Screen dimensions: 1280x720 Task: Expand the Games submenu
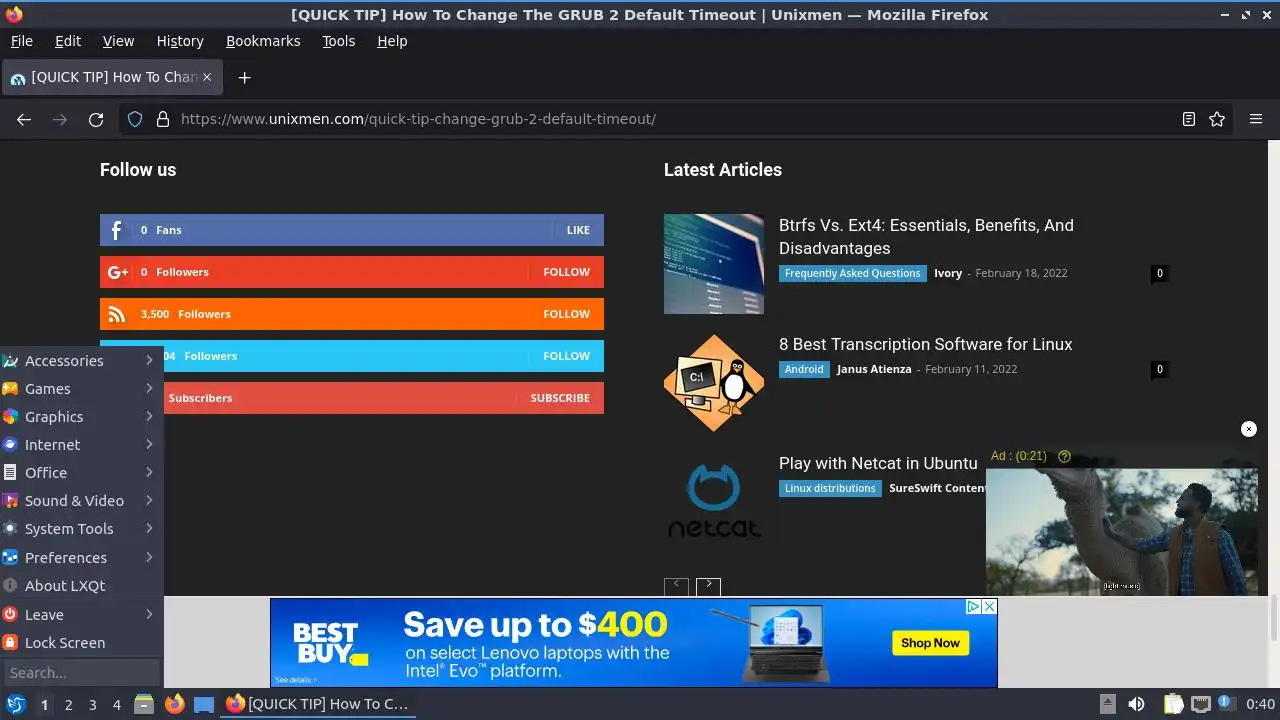(81, 389)
